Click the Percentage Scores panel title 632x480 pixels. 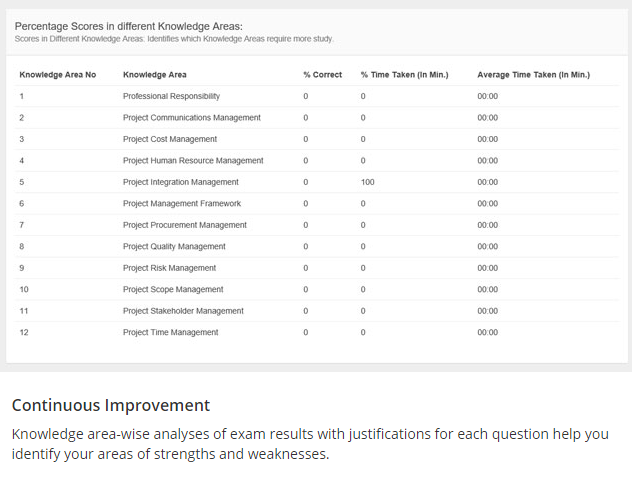coord(128,26)
